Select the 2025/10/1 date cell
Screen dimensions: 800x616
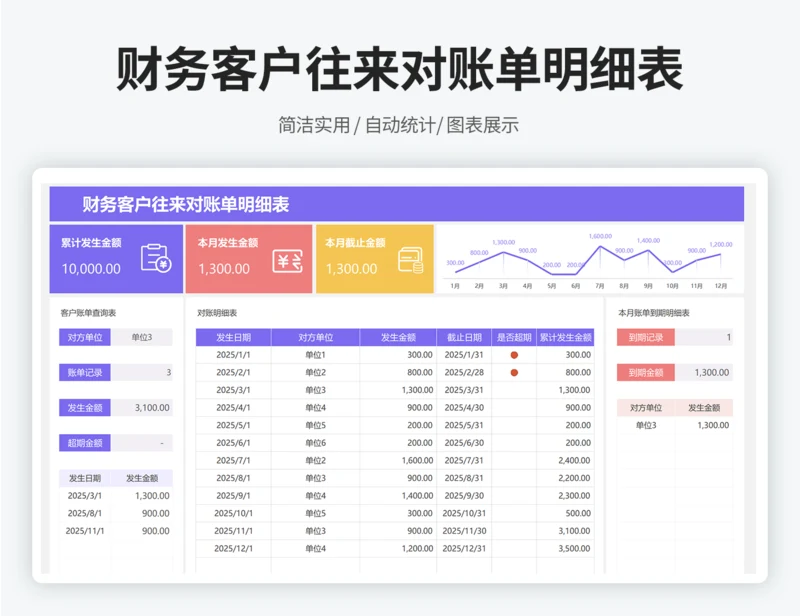click(x=233, y=513)
